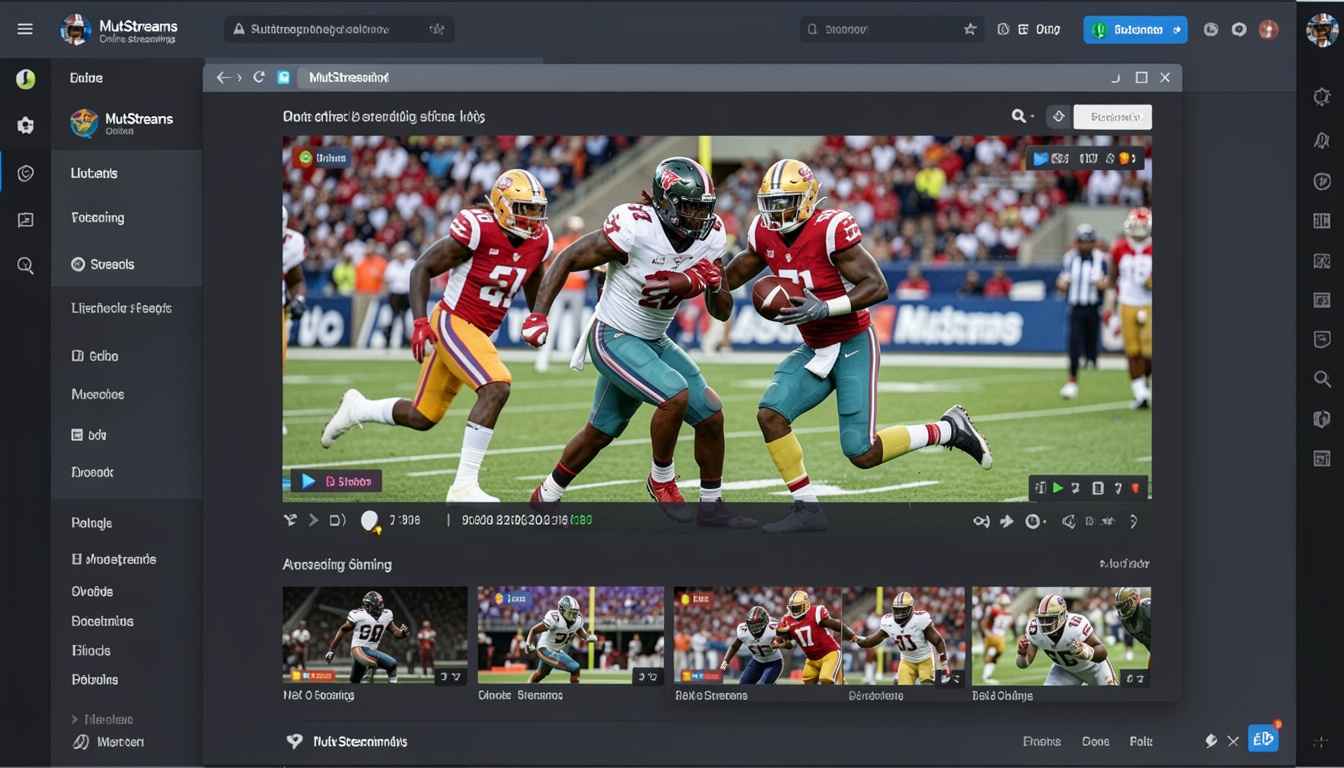Reload the inner MutStreams window
Image resolution: width=1344 pixels, height=768 pixels.
pos(259,77)
